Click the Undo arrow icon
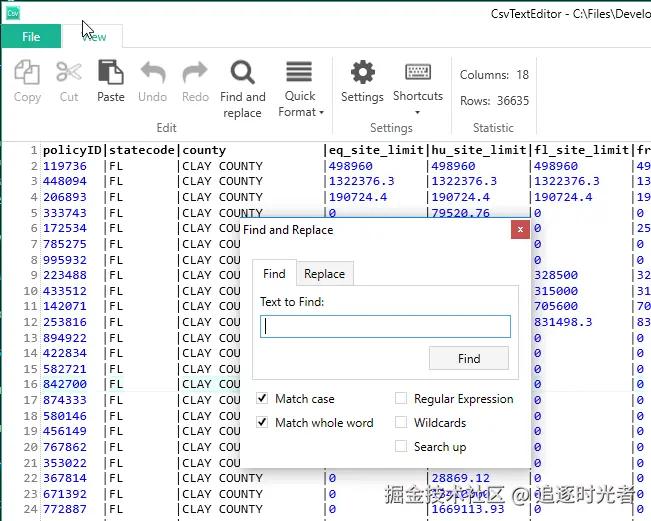This screenshot has width=651, height=521. pyautogui.click(x=153, y=72)
